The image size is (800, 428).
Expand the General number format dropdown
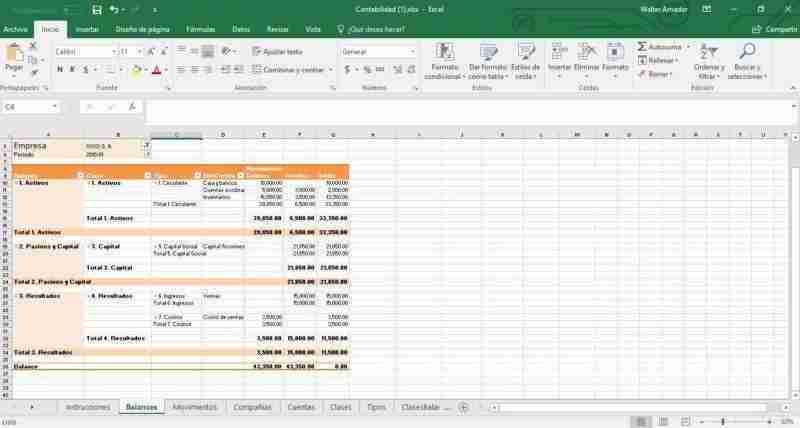tap(406, 52)
